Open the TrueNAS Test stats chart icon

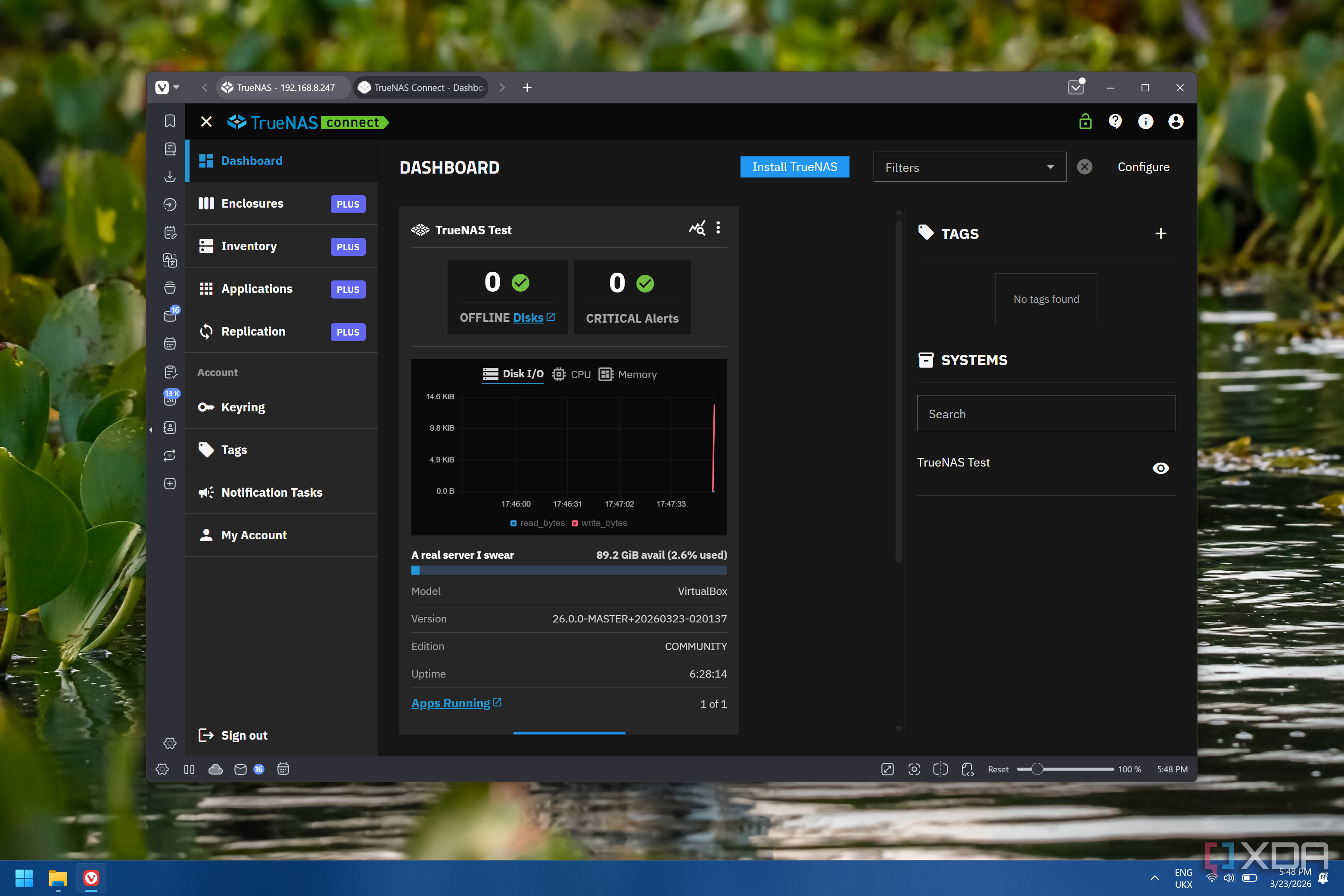(x=697, y=229)
